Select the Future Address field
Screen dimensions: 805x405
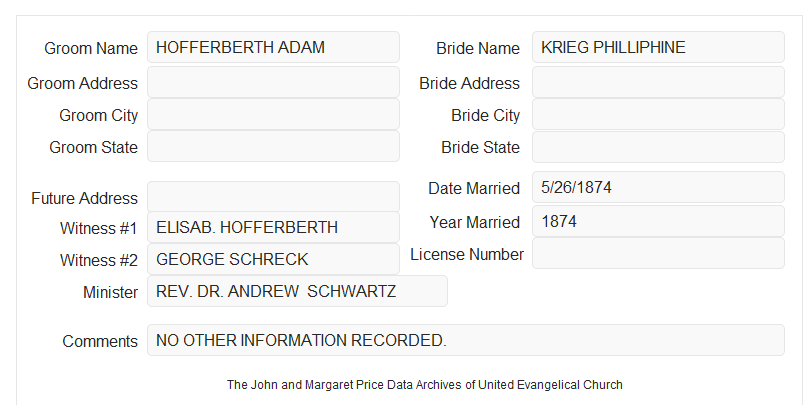tap(273, 197)
